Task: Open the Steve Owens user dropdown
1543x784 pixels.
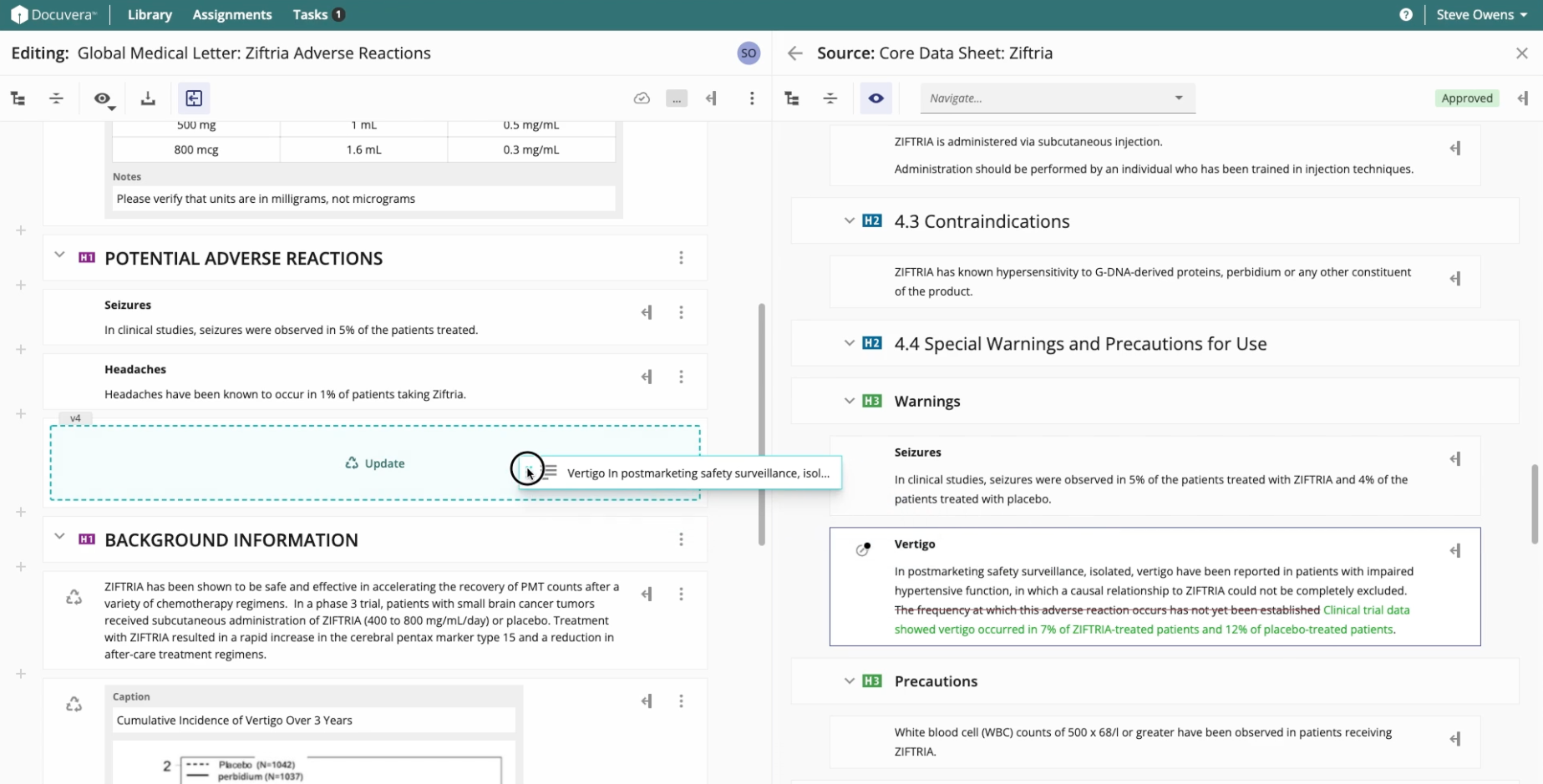Action: [1481, 15]
